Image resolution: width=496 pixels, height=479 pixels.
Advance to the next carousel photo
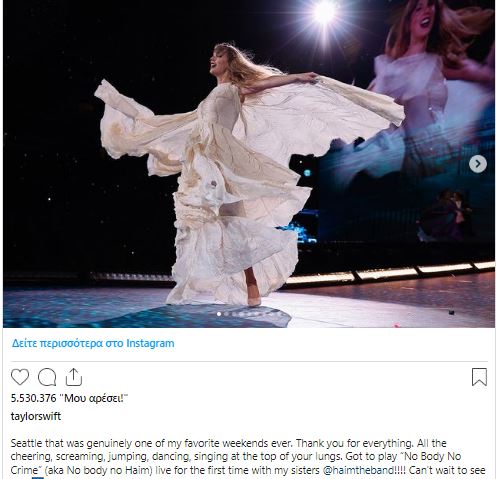tap(478, 164)
